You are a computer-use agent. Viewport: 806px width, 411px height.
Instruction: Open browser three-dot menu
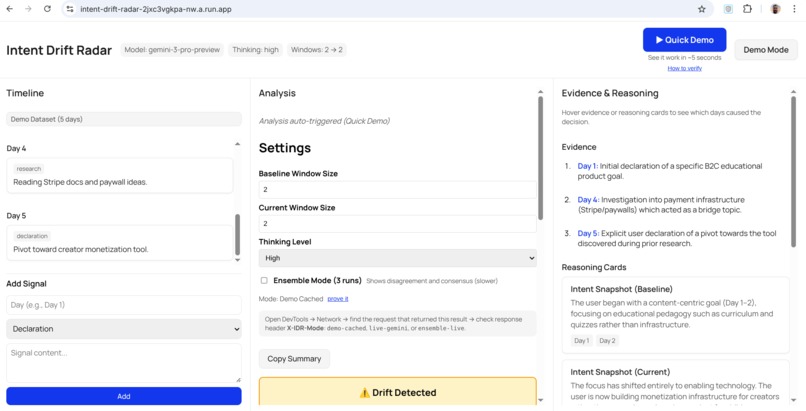795,9
